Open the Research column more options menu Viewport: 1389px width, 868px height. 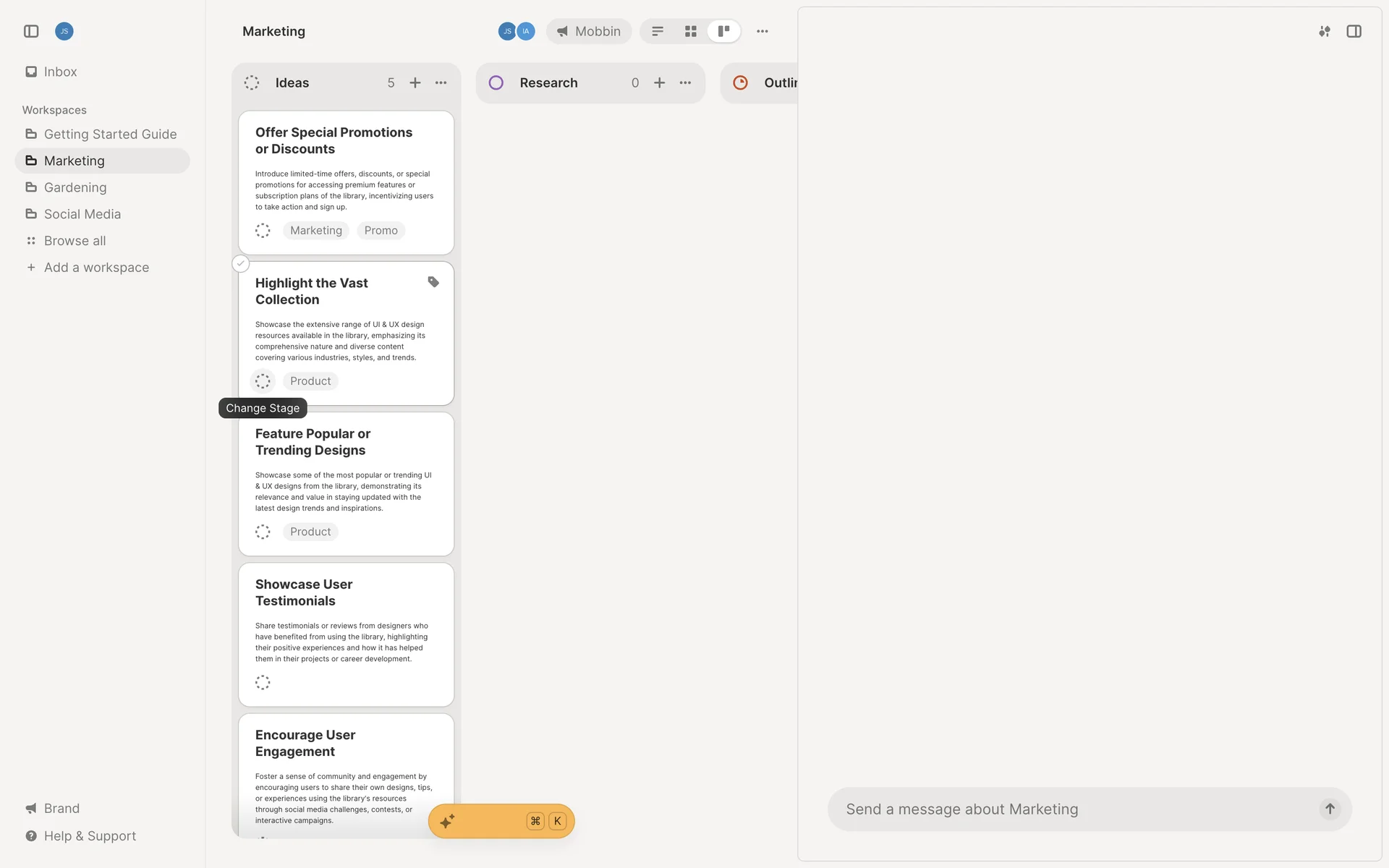[685, 82]
